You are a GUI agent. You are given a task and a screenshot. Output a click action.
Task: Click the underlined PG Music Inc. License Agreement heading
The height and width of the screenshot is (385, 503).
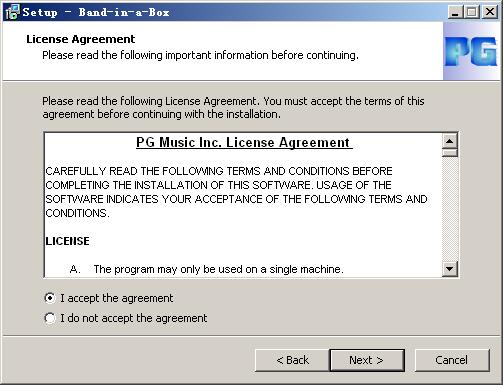point(244,143)
